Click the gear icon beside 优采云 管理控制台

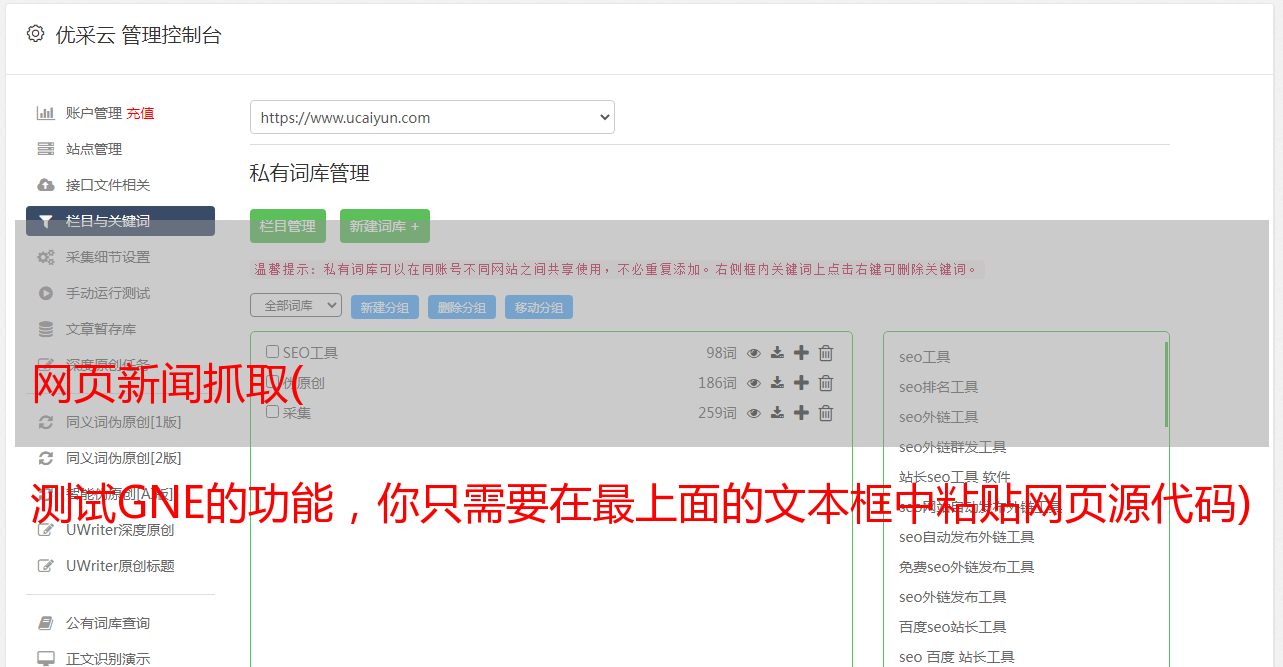click(x=36, y=34)
